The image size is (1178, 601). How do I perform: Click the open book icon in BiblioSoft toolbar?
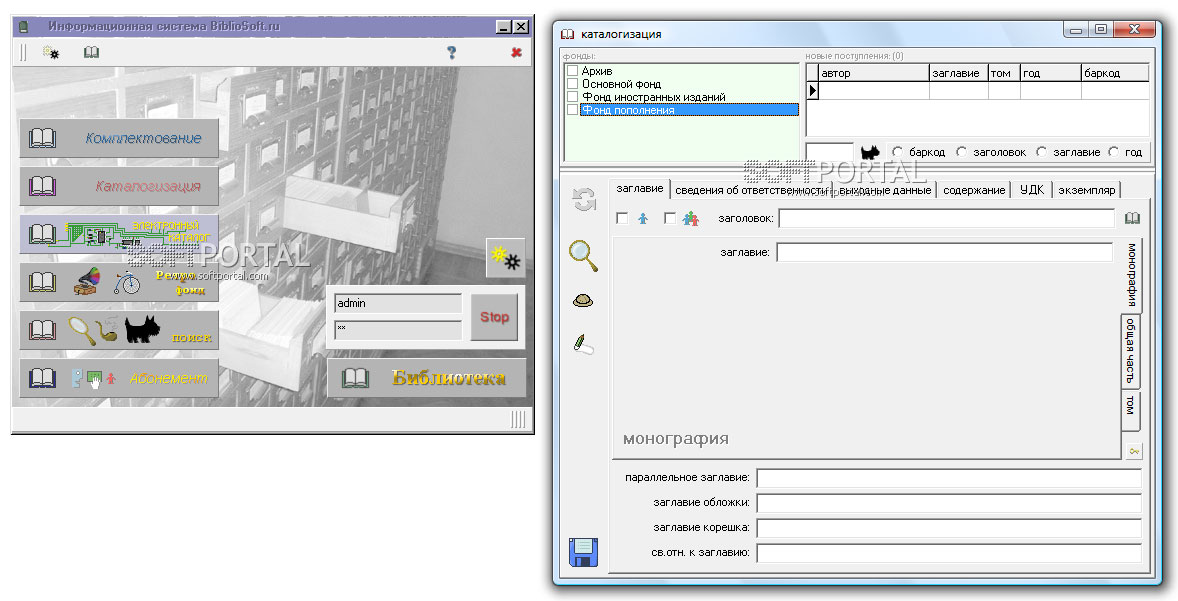click(91, 53)
